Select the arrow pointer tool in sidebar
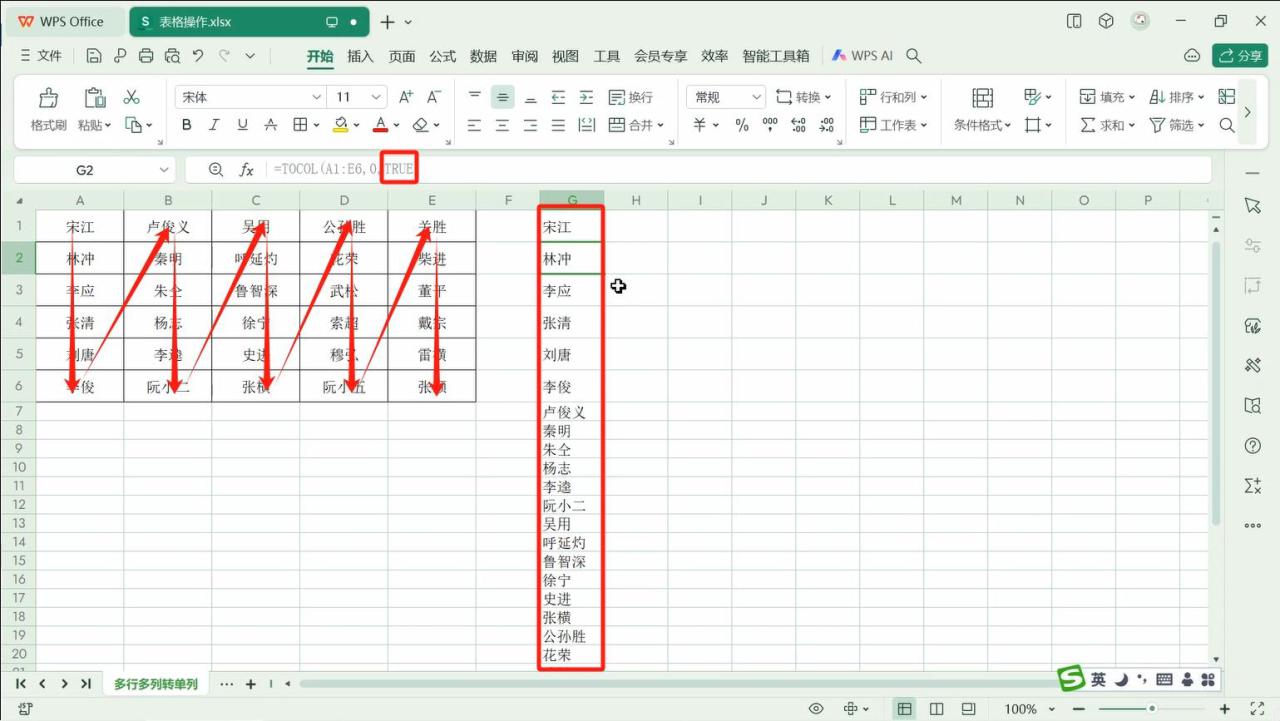The image size is (1280, 721). (x=1253, y=205)
